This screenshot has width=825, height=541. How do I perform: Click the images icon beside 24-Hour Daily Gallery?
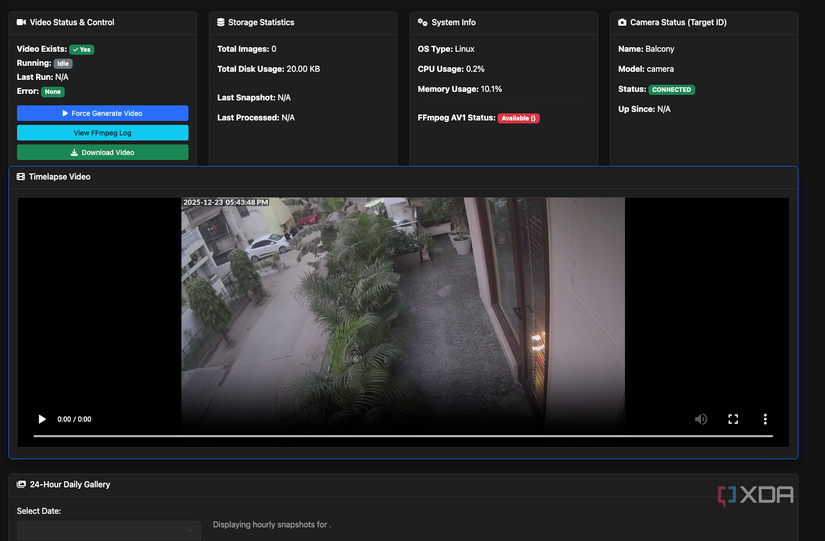21,484
